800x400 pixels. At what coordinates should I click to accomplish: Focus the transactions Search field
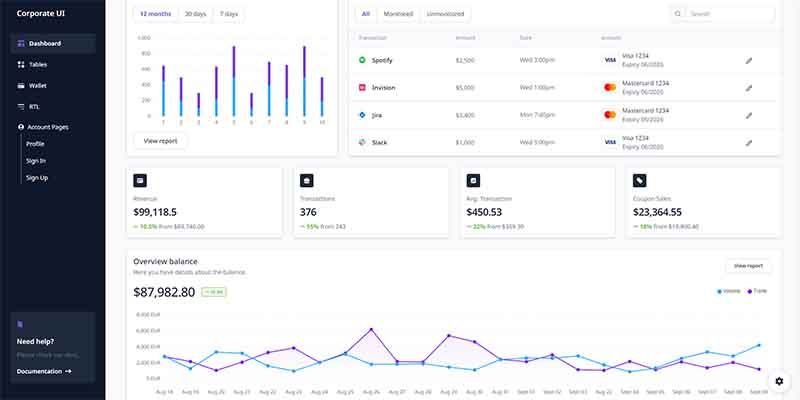pos(730,14)
